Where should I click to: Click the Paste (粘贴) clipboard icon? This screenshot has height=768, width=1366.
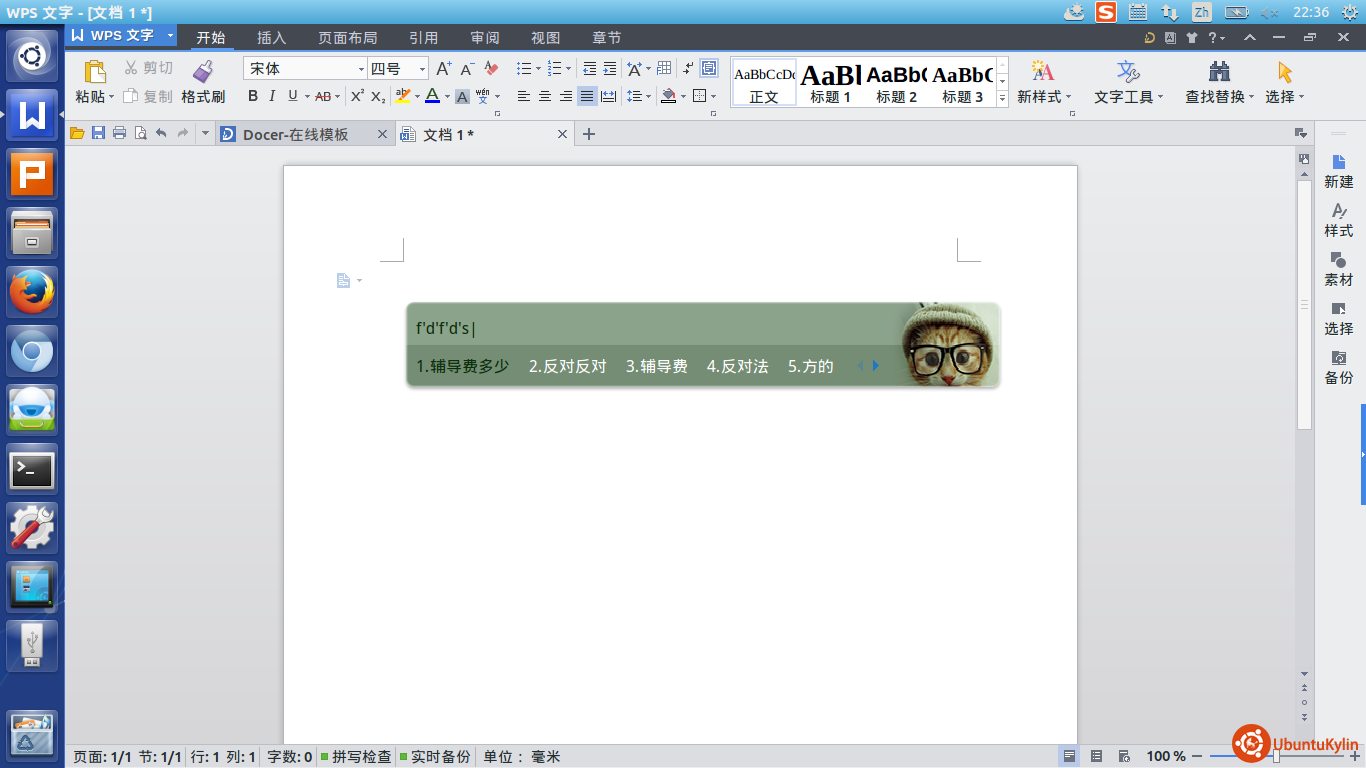(x=95, y=72)
